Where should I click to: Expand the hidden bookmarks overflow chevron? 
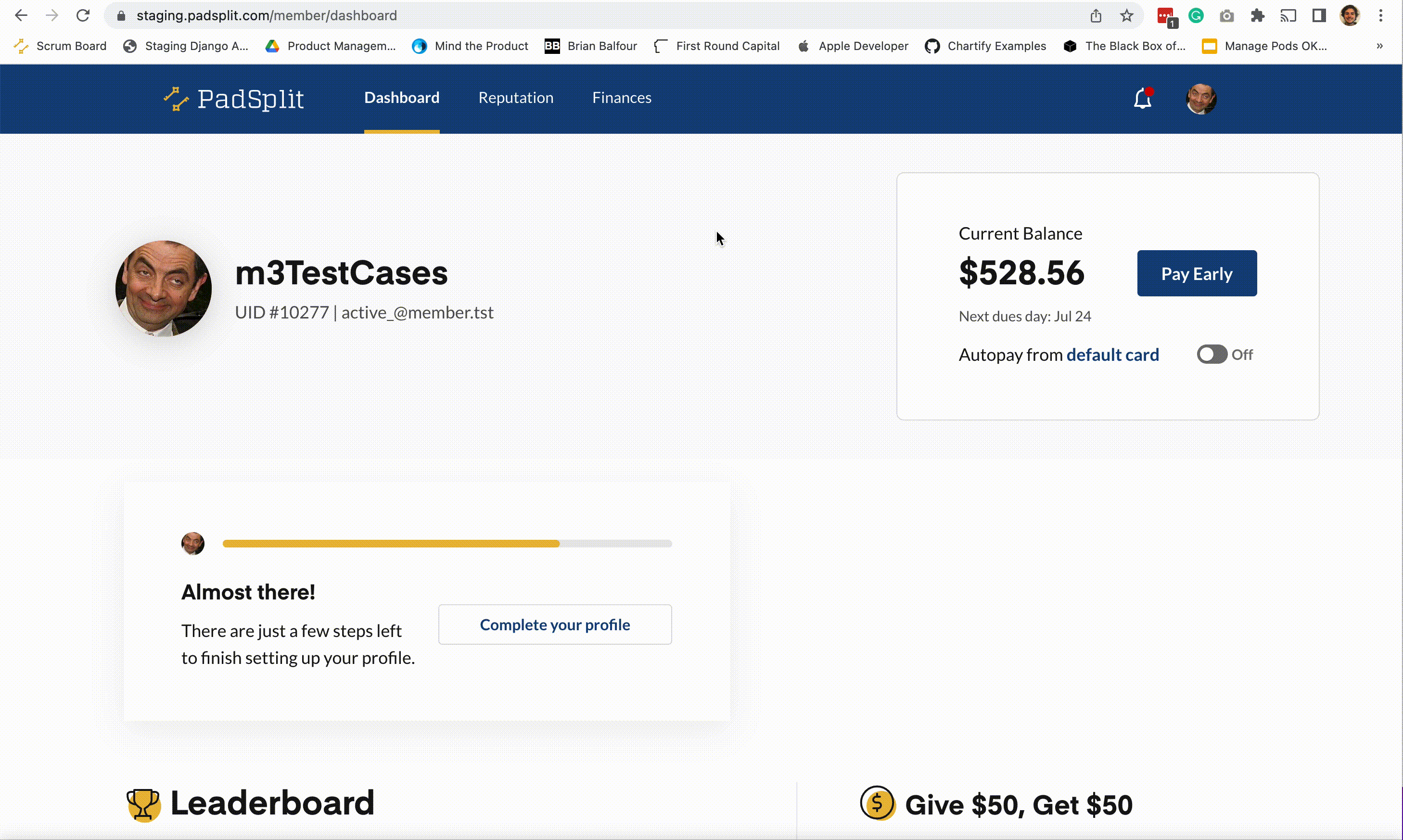[1380, 46]
